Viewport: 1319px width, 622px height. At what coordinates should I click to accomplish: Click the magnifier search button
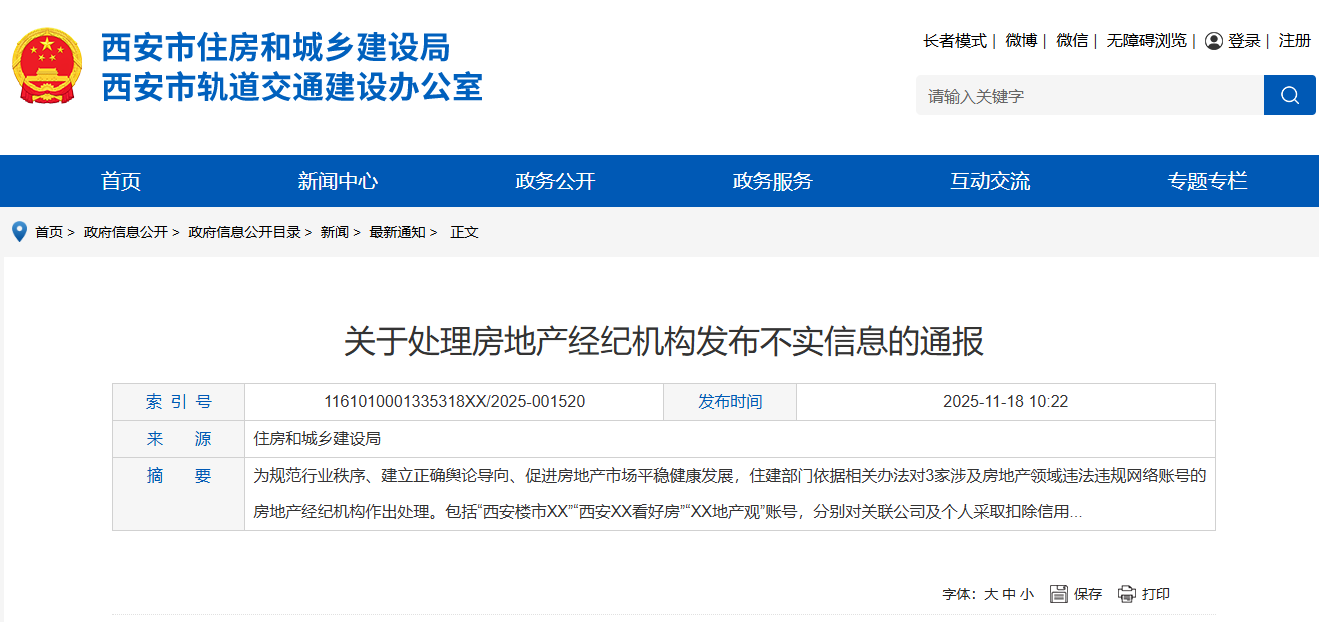(x=1289, y=95)
